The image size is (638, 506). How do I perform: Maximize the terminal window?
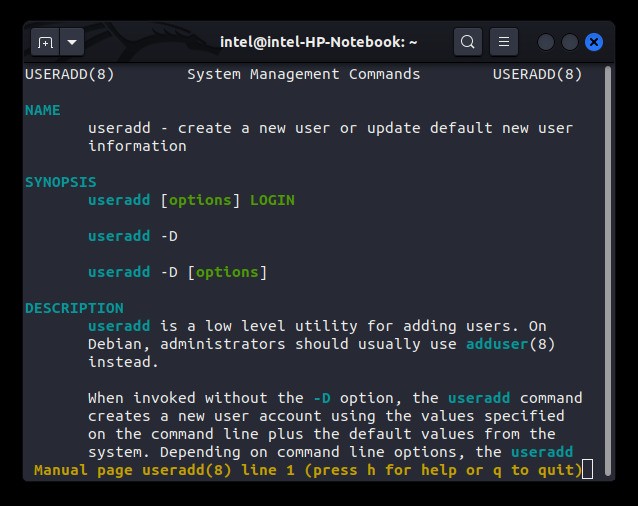tap(570, 42)
